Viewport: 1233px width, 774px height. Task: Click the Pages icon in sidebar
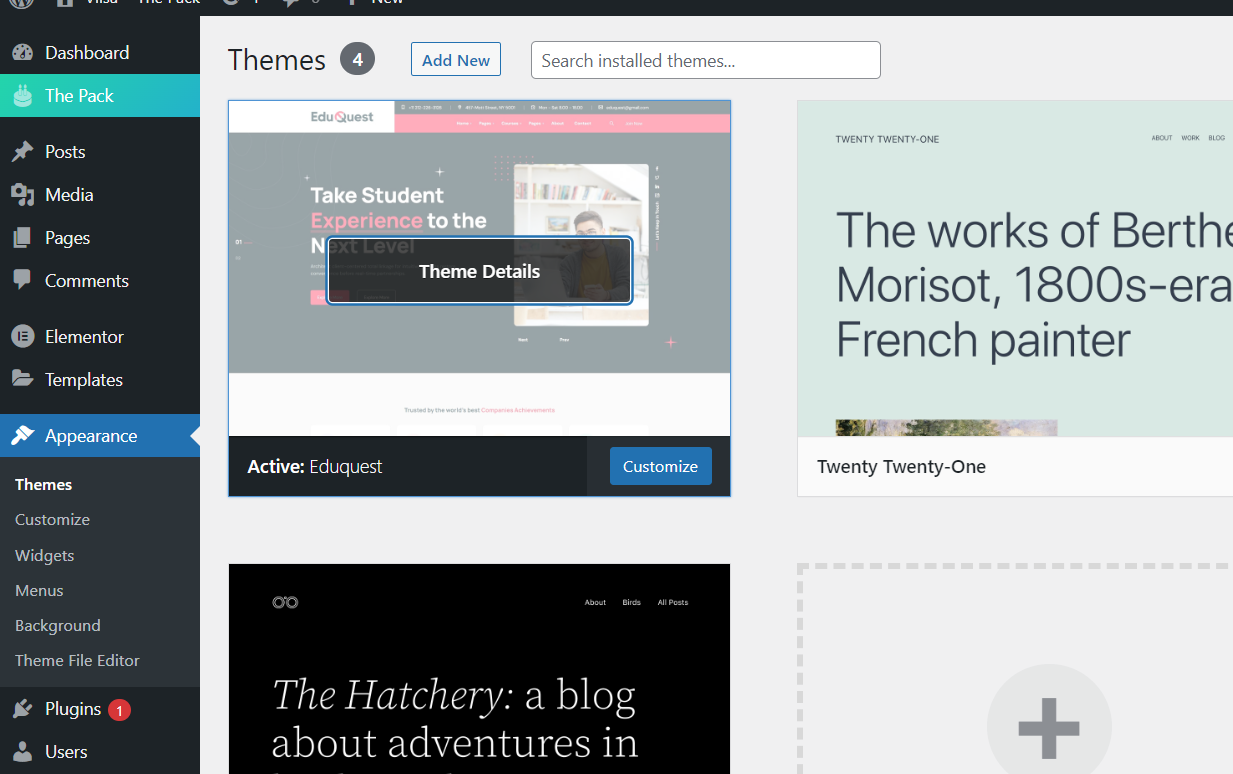(22, 238)
